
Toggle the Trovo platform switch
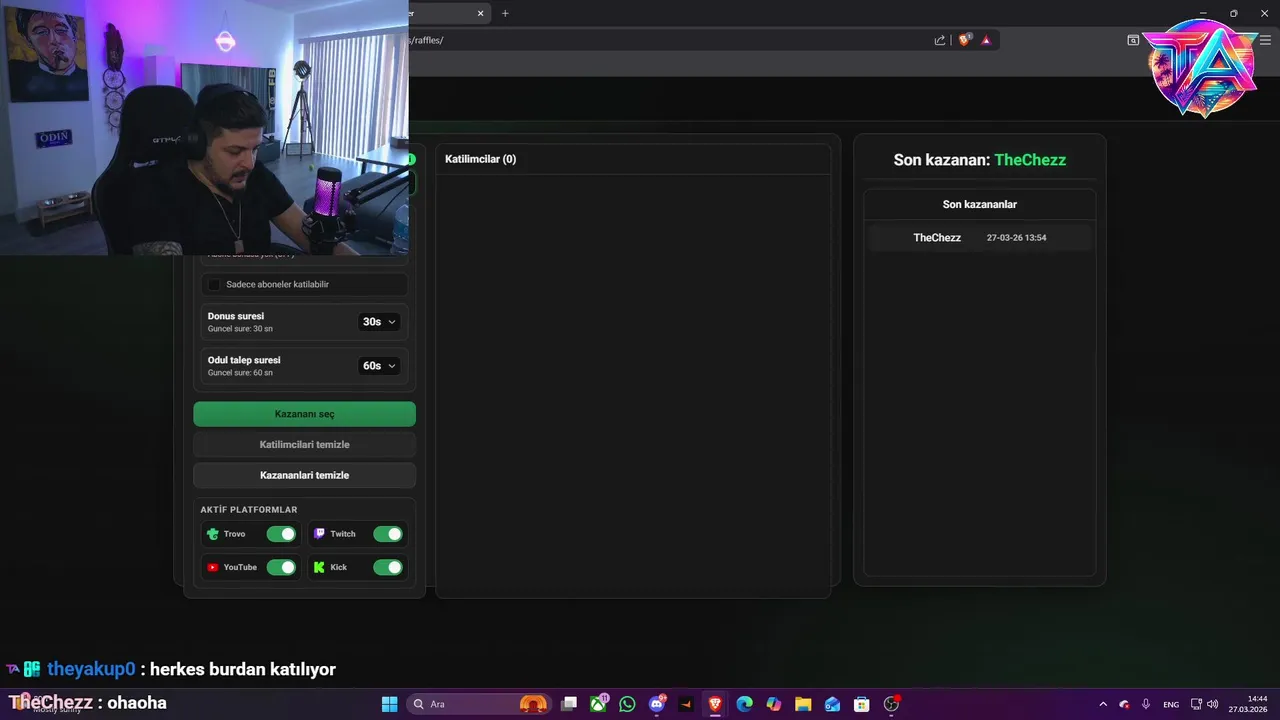tap(281, 534)
